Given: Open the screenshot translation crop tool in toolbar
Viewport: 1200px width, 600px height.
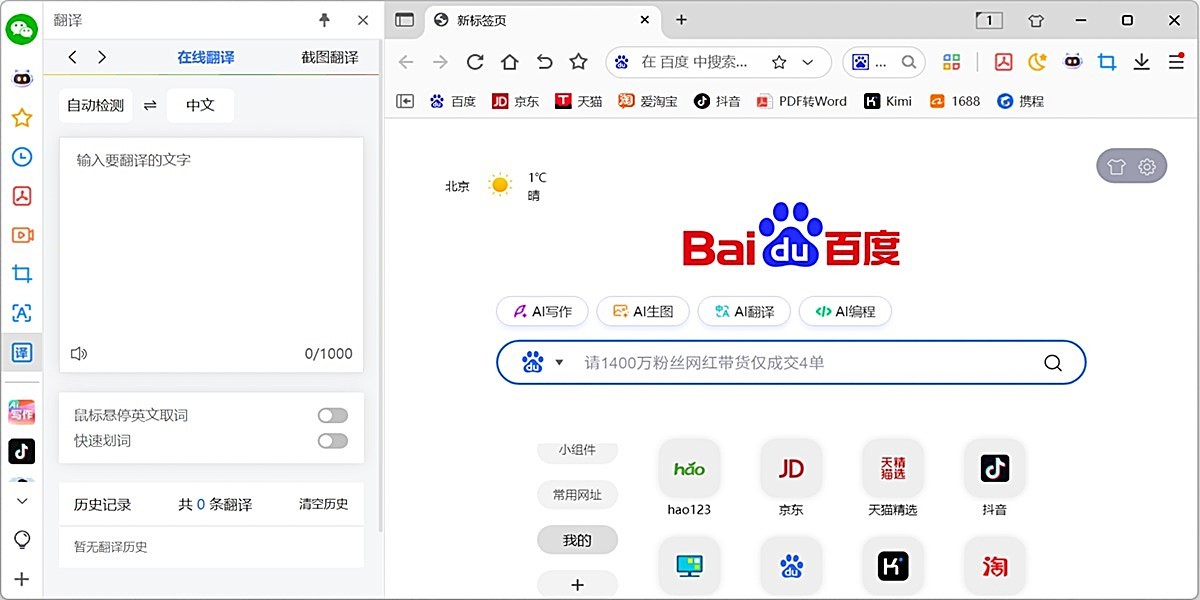Looking at the screenshot, I should point(1106,61).
